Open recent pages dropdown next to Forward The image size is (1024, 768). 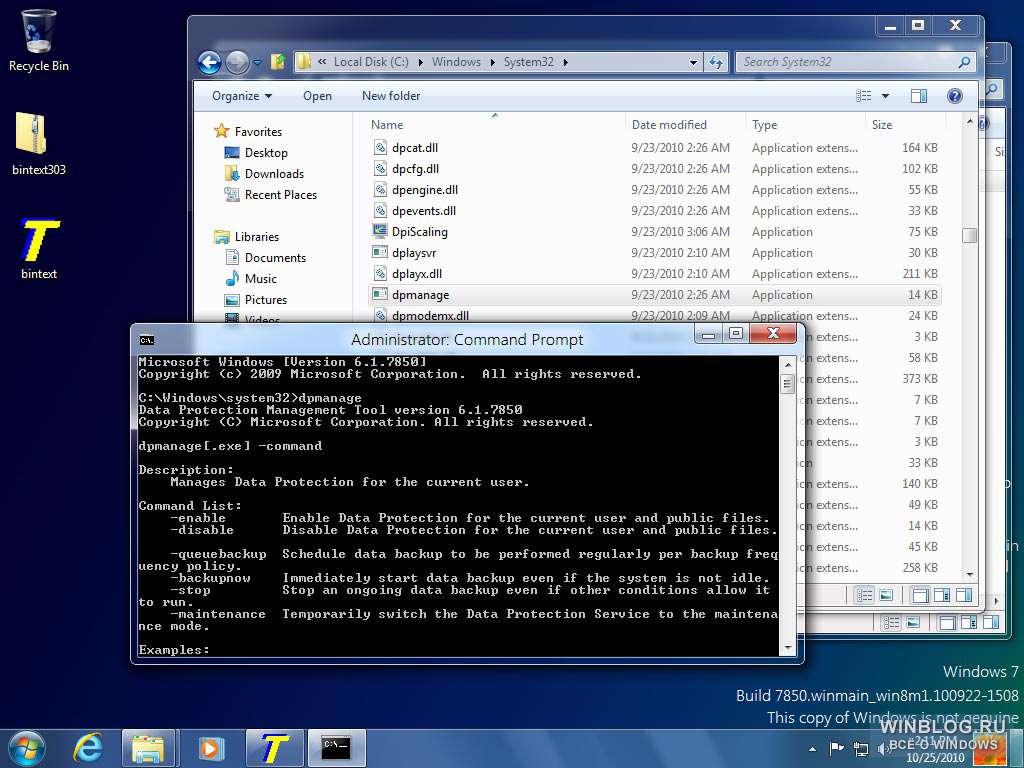[x=257, y=63]
